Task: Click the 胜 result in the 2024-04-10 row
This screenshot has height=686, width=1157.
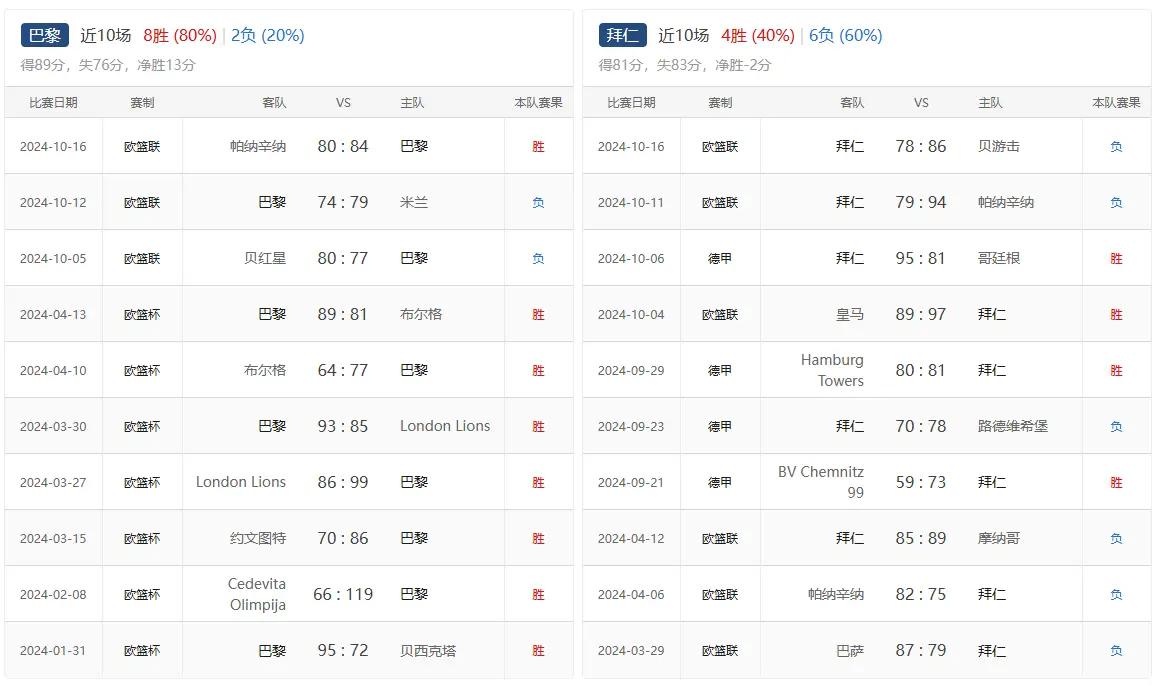Action: [x=539, y=370]
